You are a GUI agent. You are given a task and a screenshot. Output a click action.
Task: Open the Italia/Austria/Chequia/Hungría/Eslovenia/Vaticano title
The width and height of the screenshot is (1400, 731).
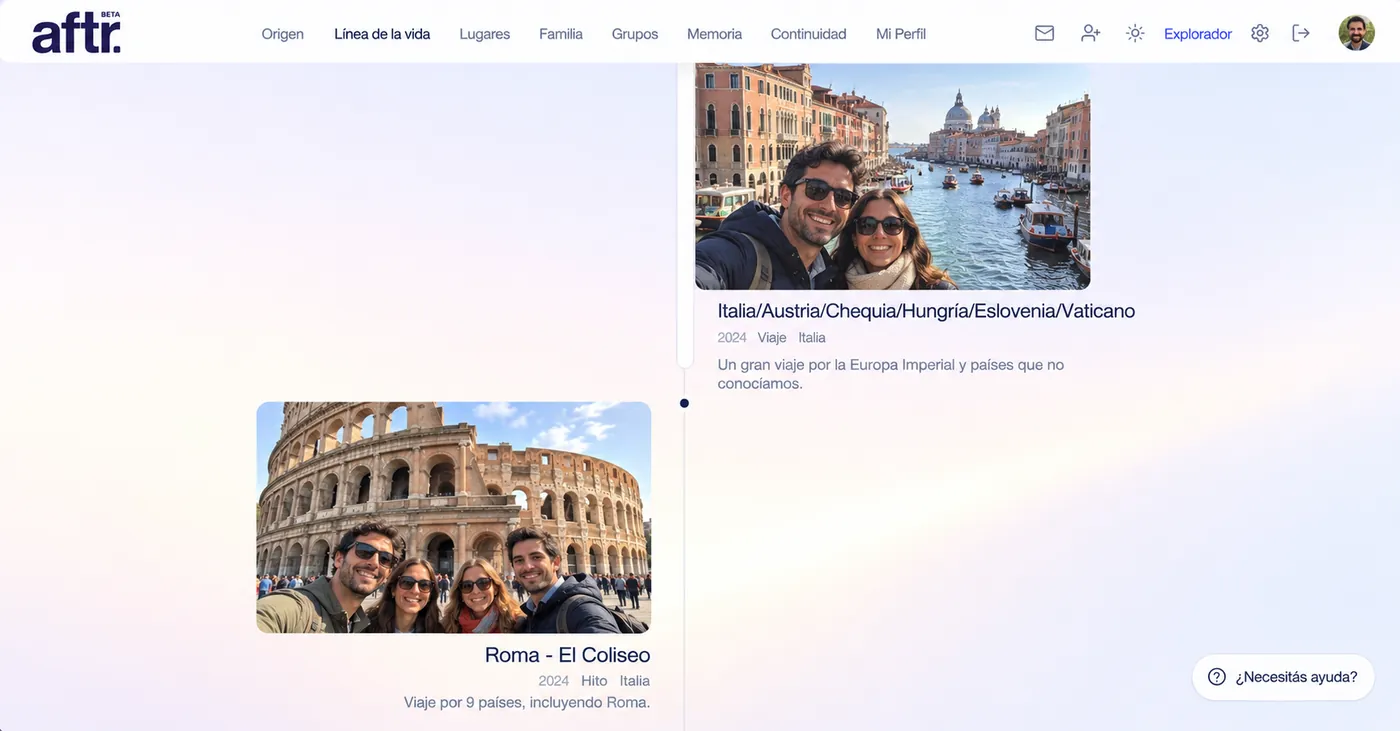click(926, 311)
